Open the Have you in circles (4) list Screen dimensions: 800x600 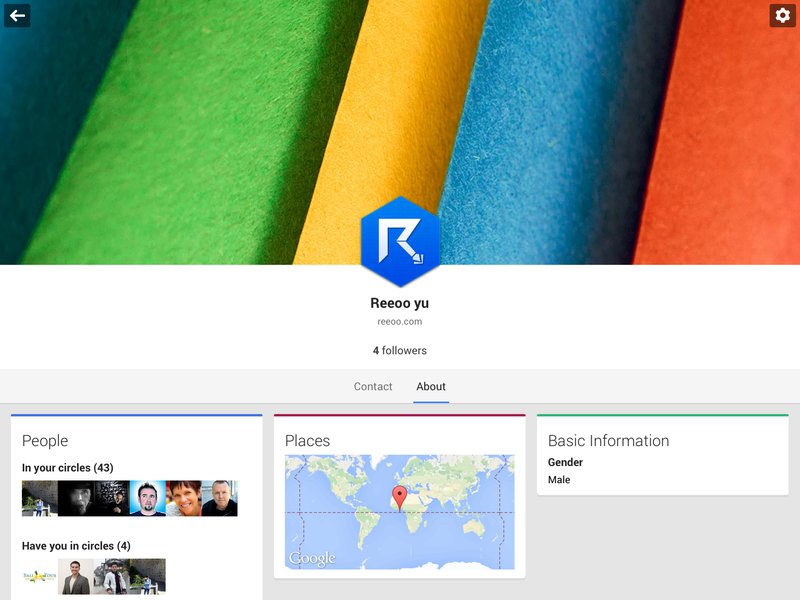click(76, 546)
